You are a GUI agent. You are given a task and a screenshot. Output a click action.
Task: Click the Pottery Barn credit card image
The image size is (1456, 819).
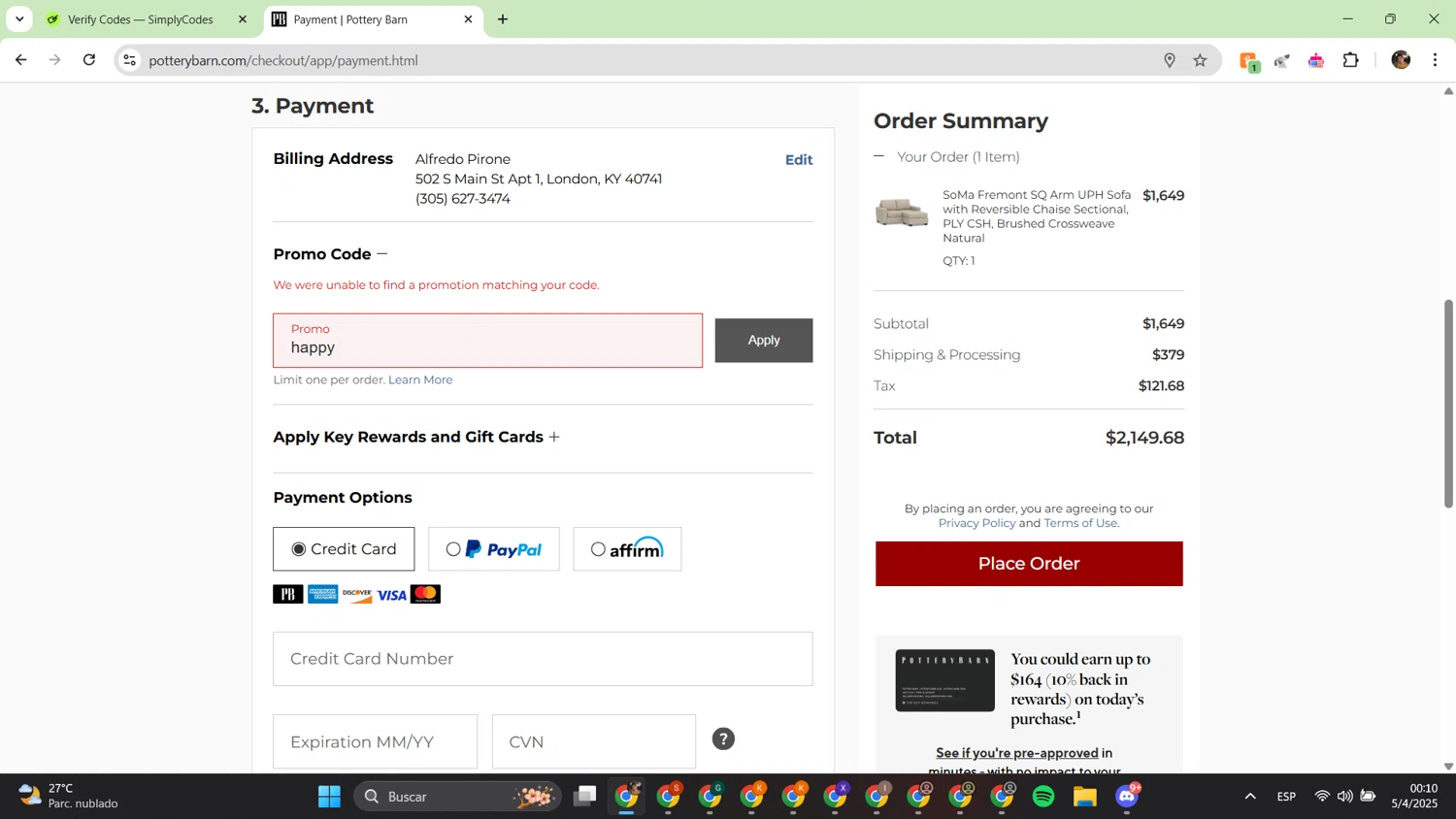(x=945, y=680)
